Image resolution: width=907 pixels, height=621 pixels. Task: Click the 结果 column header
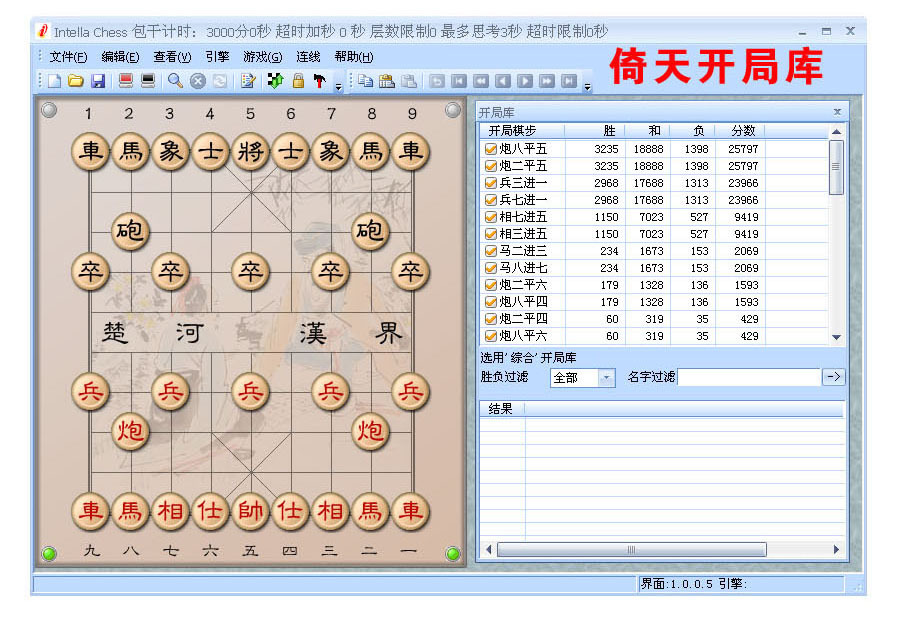tap(502, 409)
